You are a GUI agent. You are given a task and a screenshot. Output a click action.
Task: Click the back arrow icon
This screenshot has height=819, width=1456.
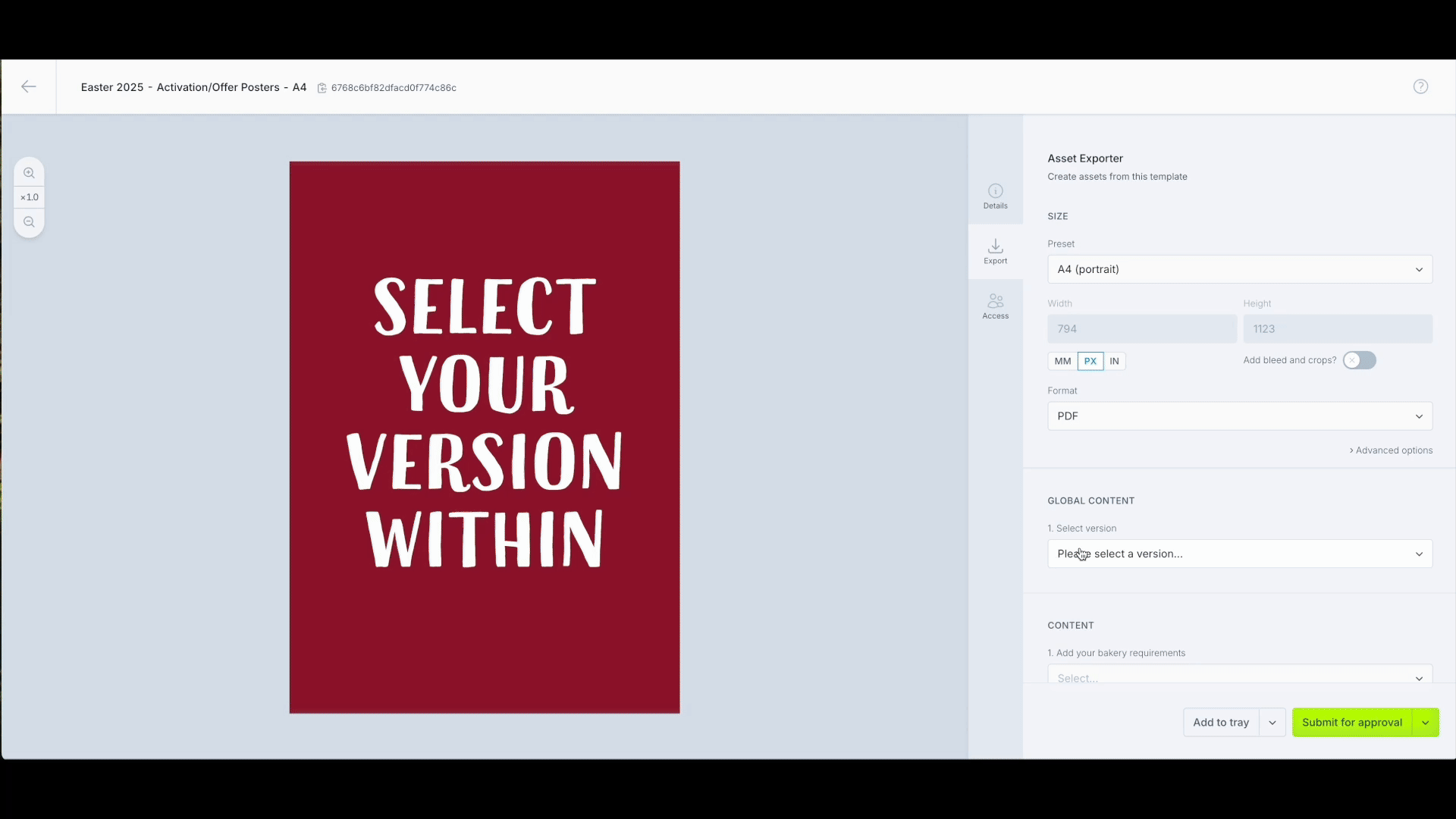(x=29, y=86)
